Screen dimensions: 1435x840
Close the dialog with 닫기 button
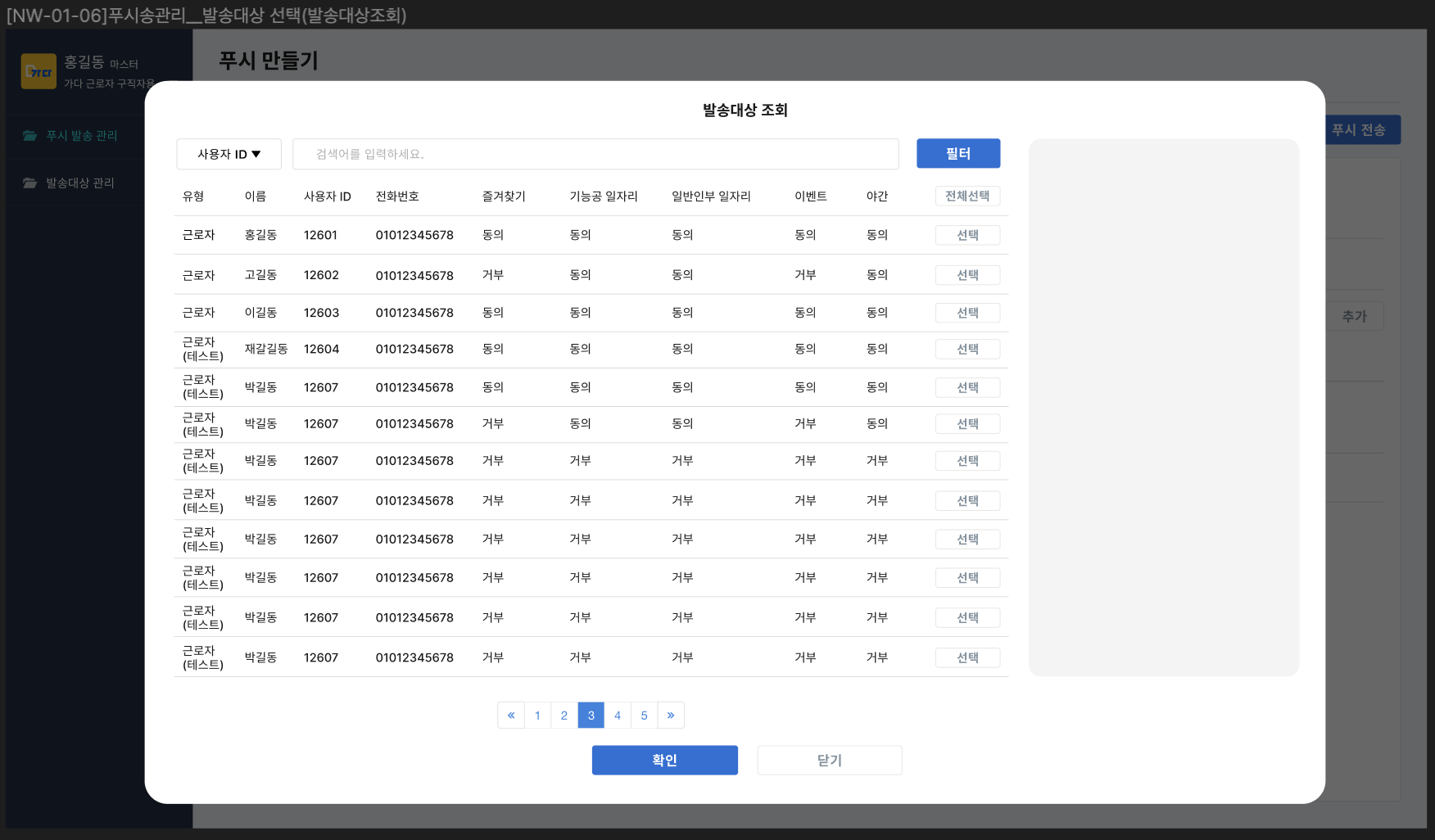point(830,761)
